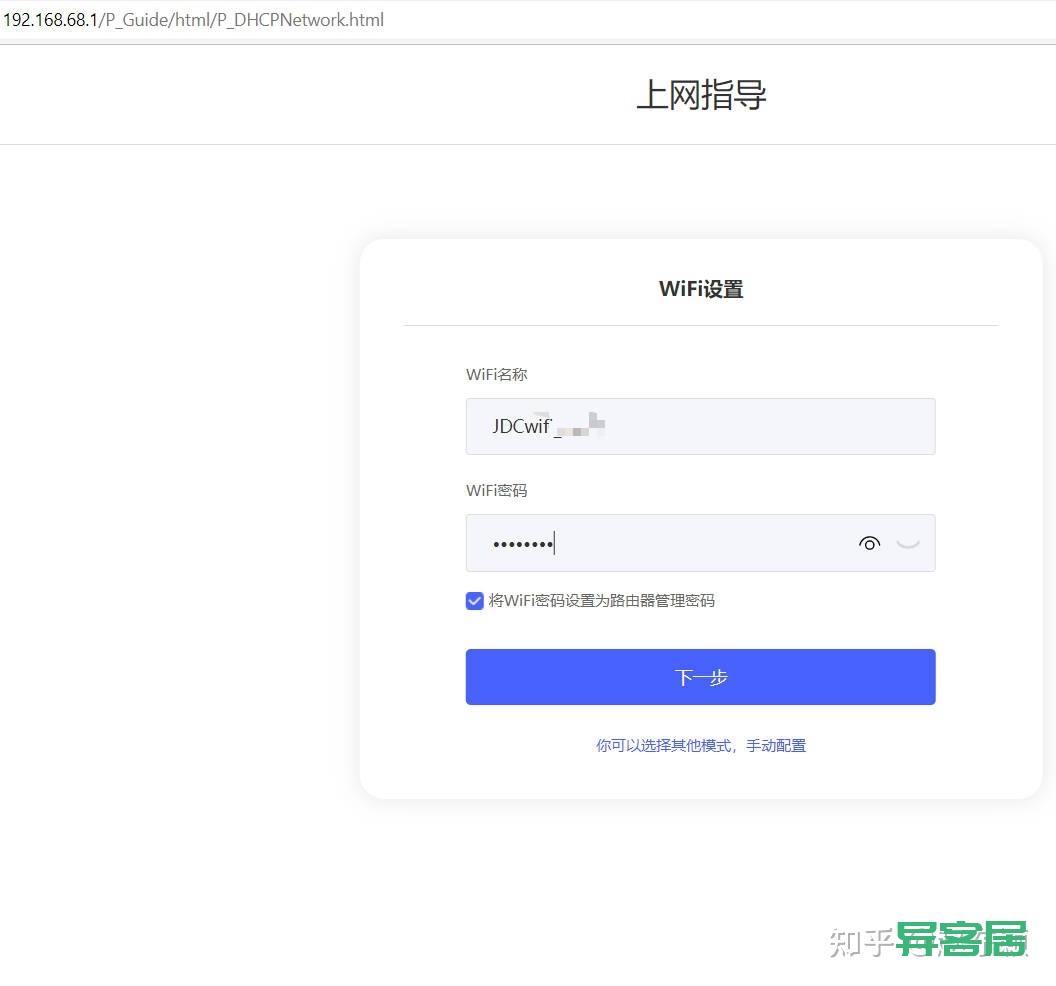Click the 你可以选择其他模式 portion of the link

[663, 746]
